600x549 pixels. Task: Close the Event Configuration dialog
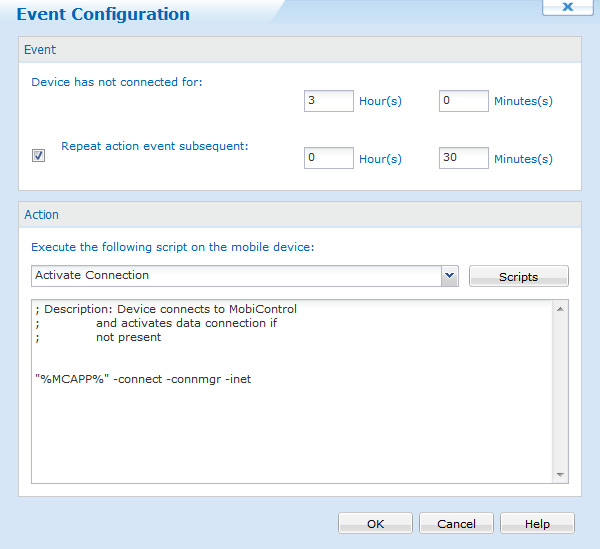pos(567,7)
